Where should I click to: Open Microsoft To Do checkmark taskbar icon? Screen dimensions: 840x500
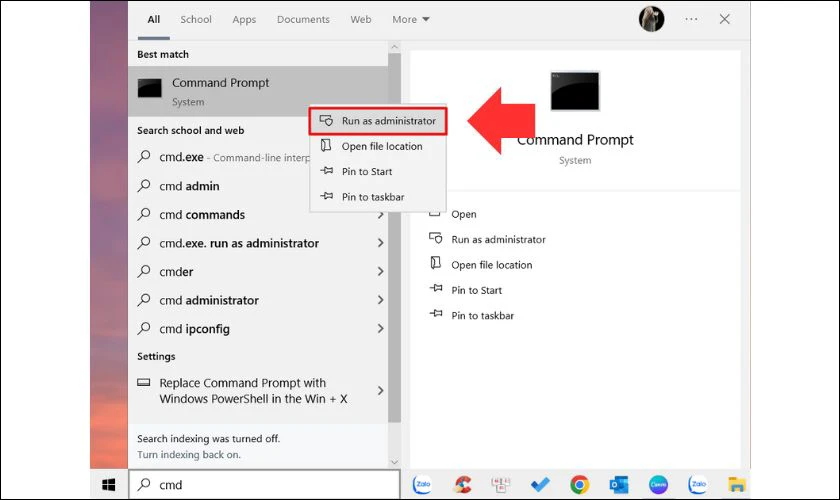(540, 485)
